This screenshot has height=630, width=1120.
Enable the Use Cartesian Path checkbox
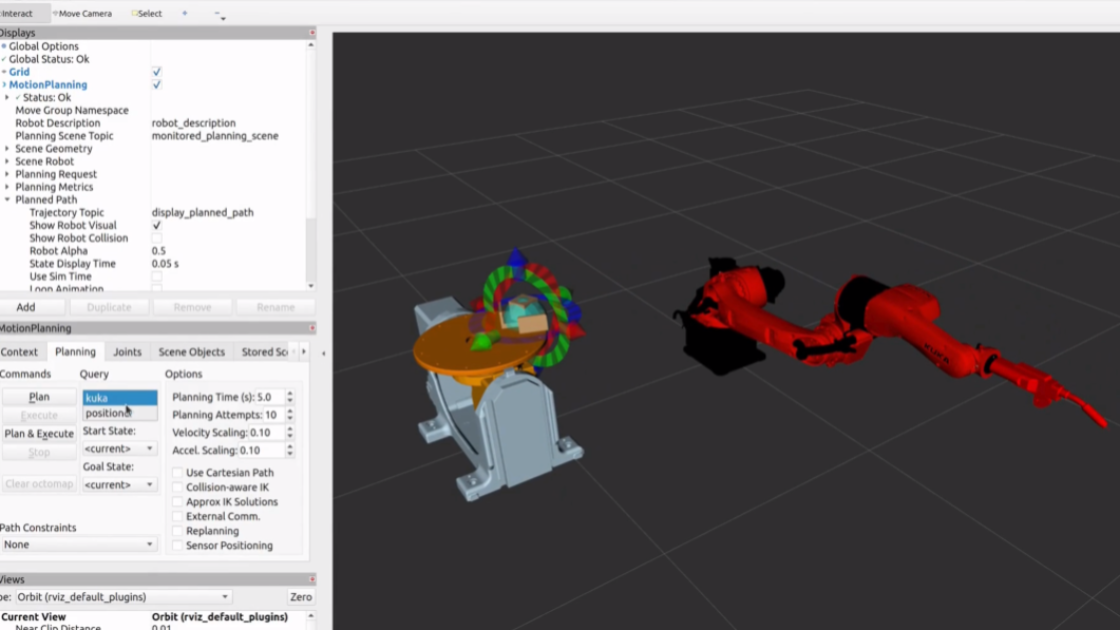coord(177,473)
